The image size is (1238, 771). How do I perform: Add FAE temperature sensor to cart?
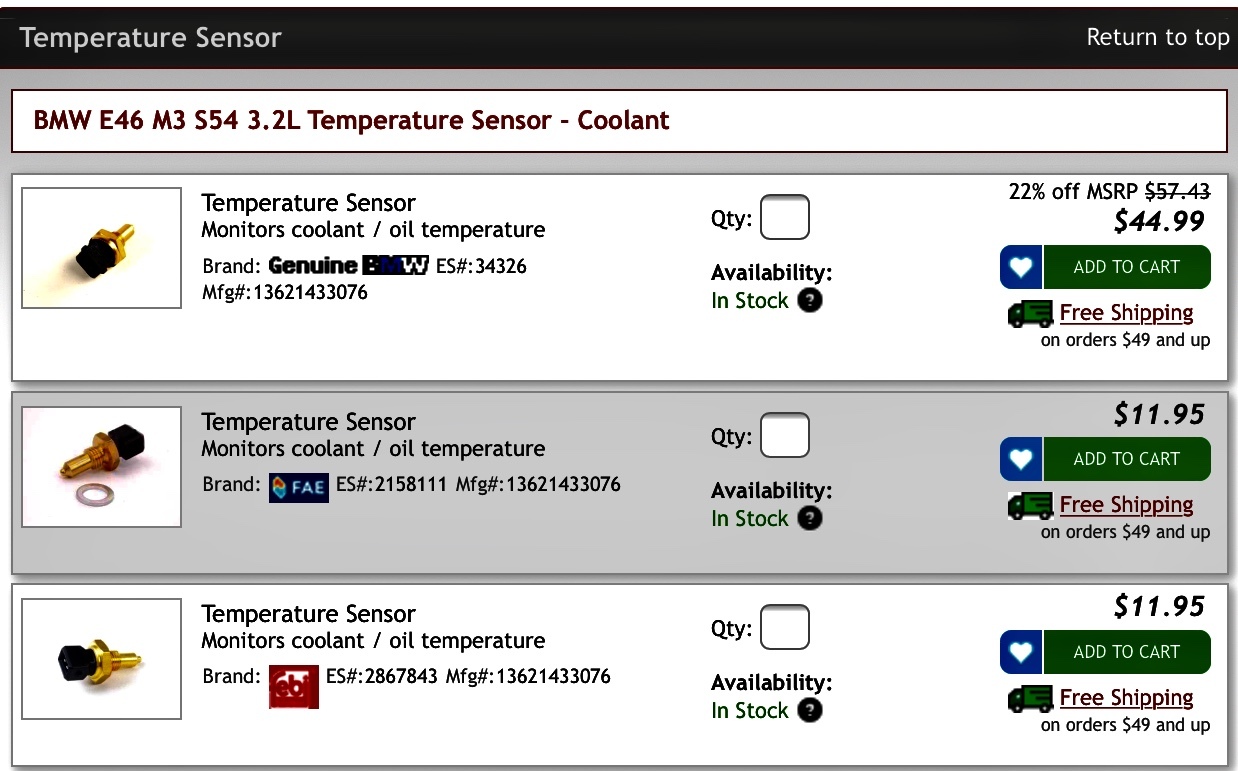tap(1127, 459)
